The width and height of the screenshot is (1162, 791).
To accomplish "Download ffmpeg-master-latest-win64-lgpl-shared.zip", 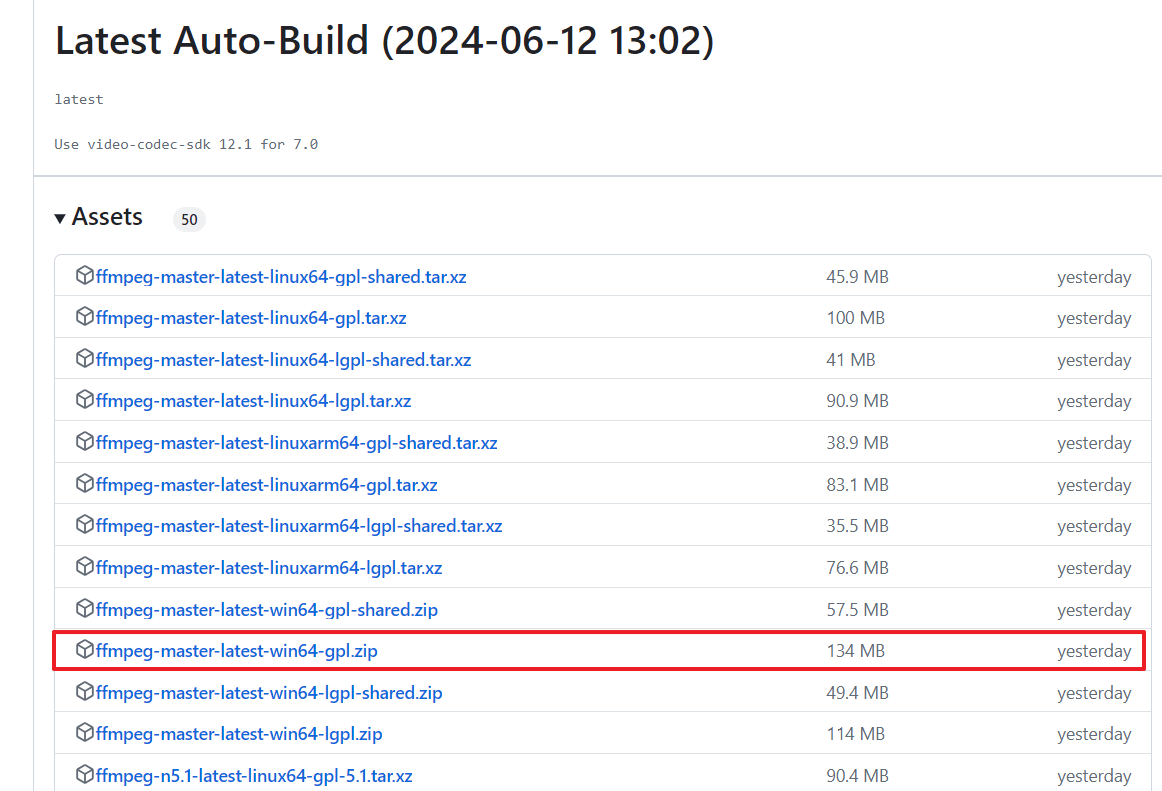I will coord(269,692).
